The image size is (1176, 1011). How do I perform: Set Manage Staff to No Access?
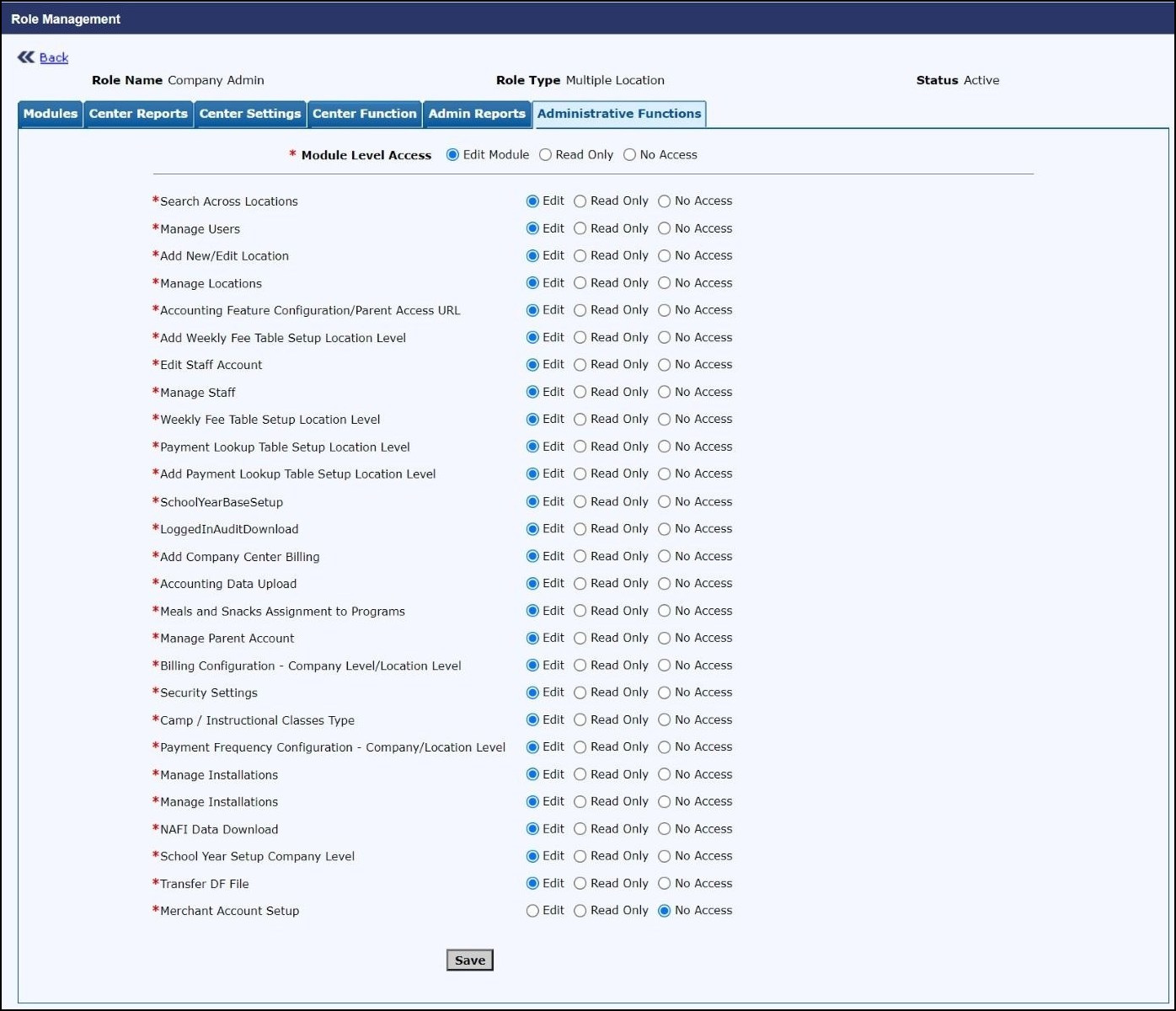click(x=665, y=392)
